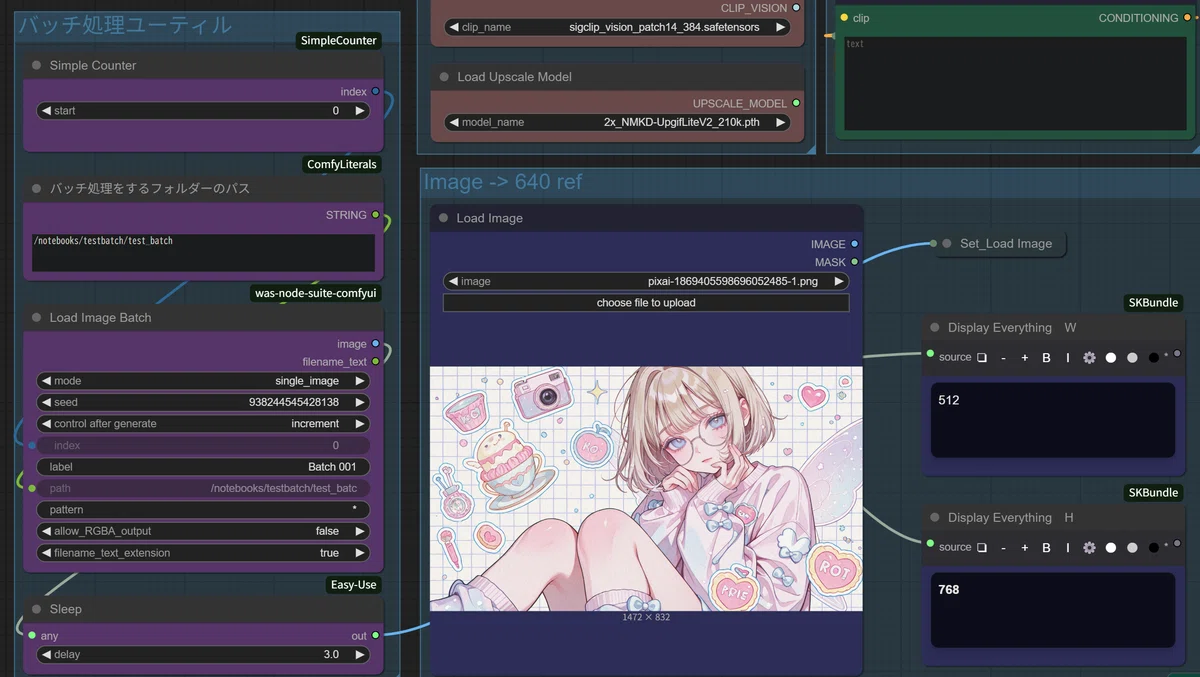1200x677 pixels.
Task: Click the batch folder path text field
Action: (x=203, y=253)
